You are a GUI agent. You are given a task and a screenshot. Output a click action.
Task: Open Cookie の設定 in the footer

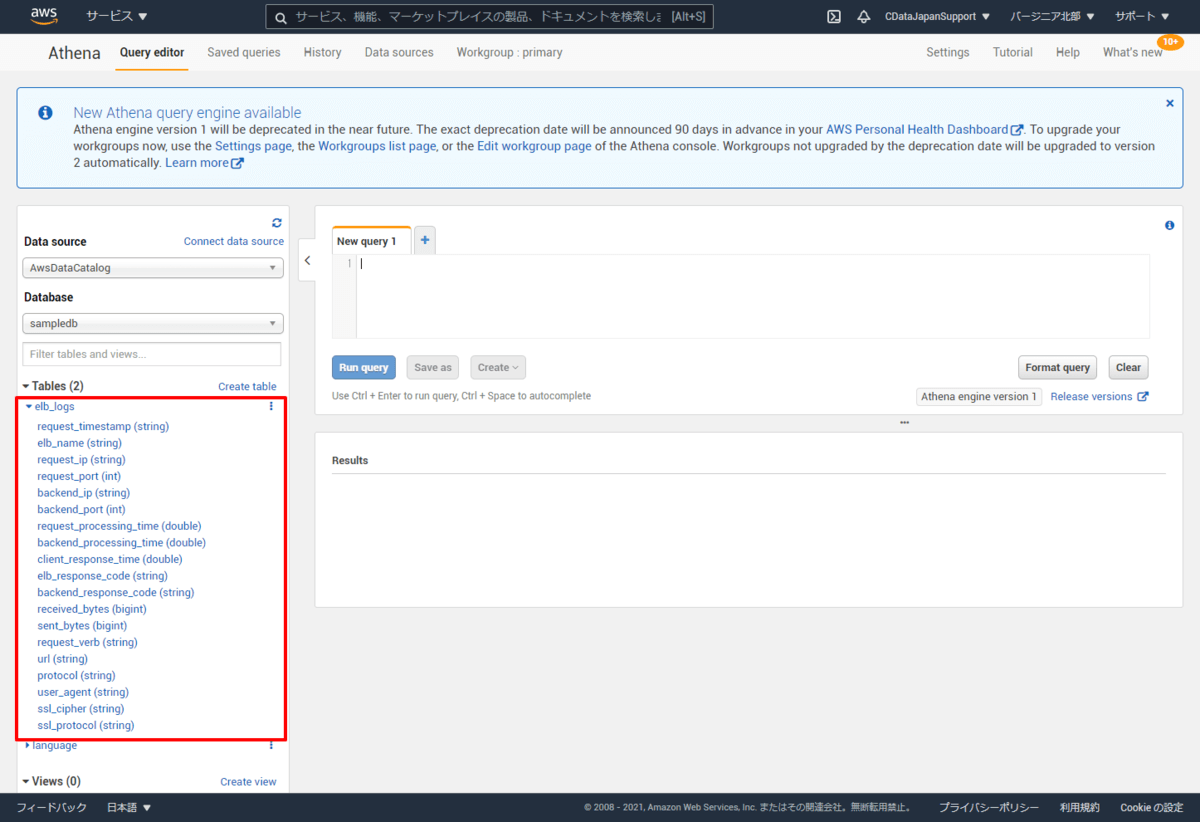pos(1151,807)
